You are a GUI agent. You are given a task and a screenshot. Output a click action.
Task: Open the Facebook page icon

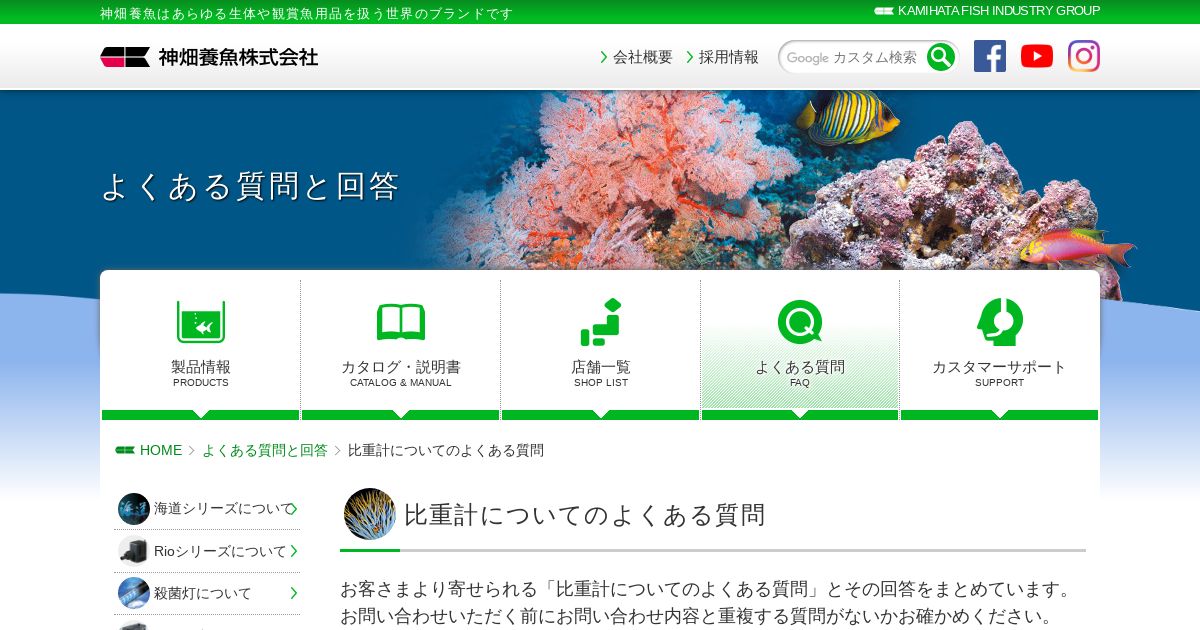990,56
